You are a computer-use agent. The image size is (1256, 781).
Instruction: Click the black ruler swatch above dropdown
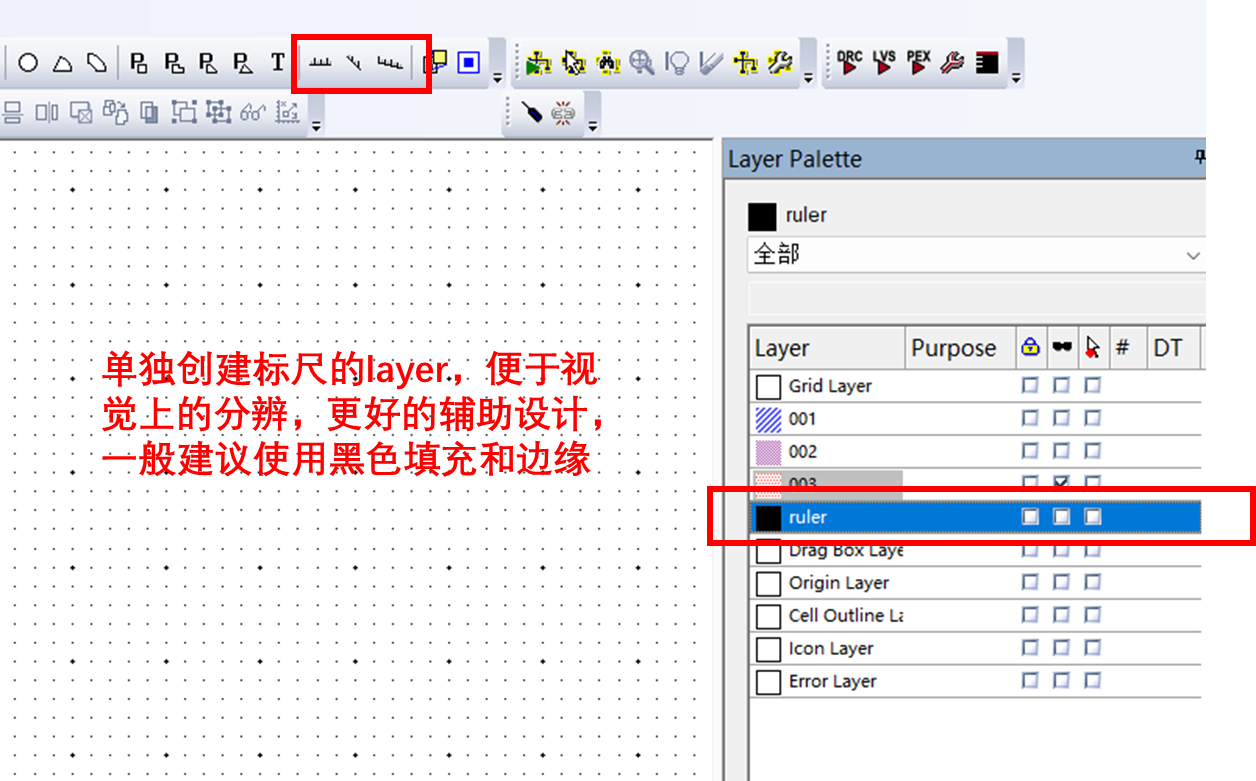[762, 216]
